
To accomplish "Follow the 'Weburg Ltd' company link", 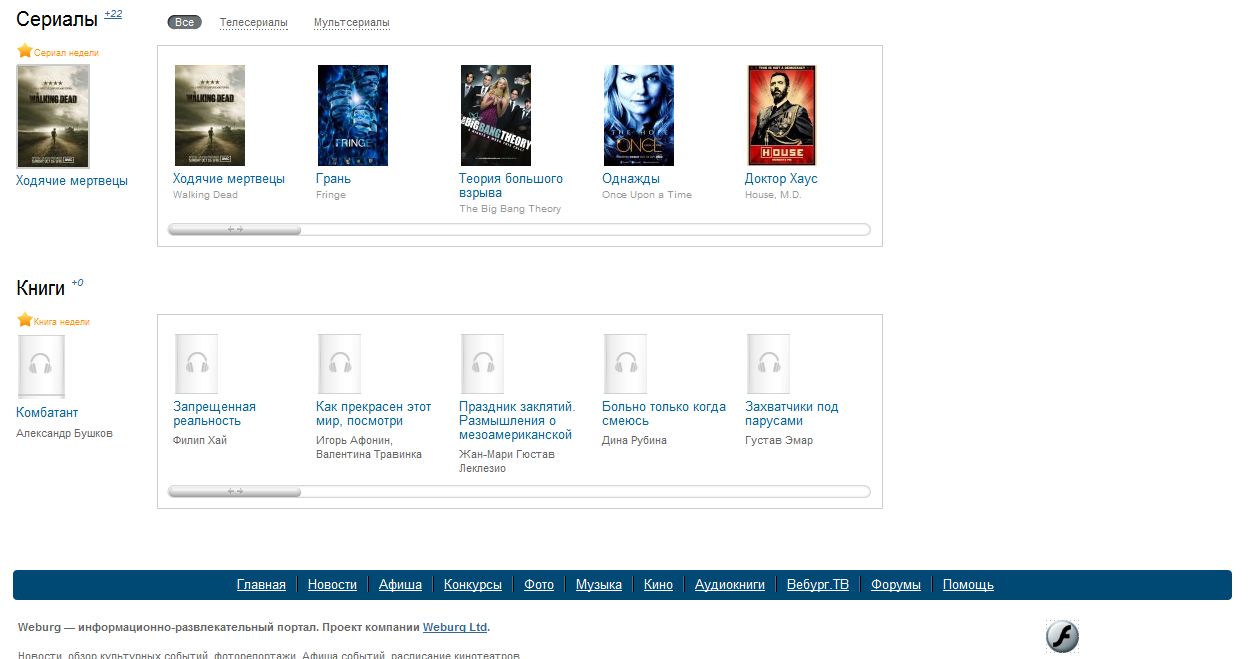I will pos(455,627).
